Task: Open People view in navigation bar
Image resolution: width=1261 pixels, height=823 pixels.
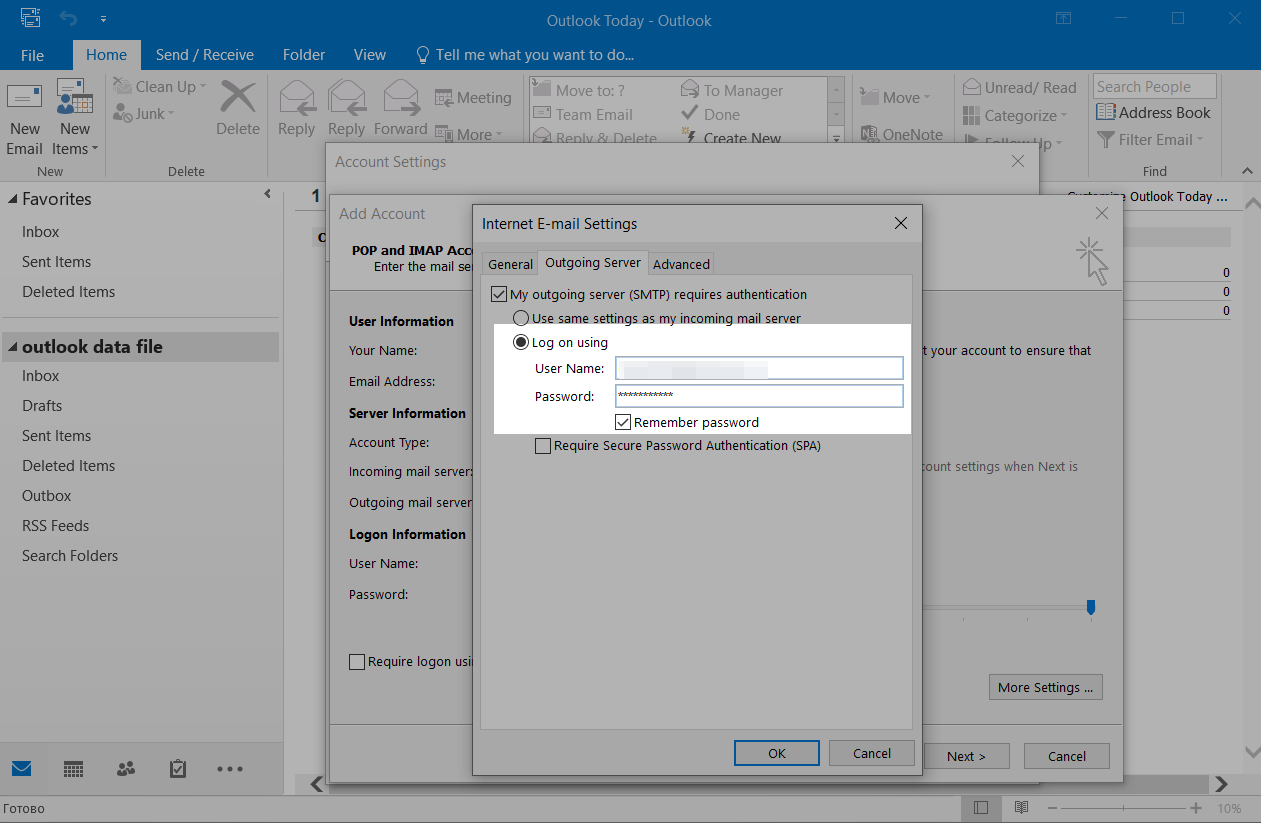Action: point(125,769)
